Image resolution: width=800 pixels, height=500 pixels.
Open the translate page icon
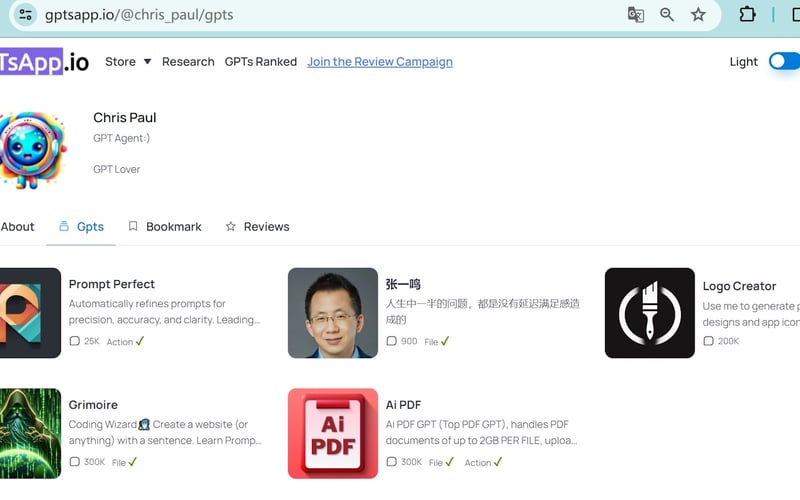coord(635,14)
